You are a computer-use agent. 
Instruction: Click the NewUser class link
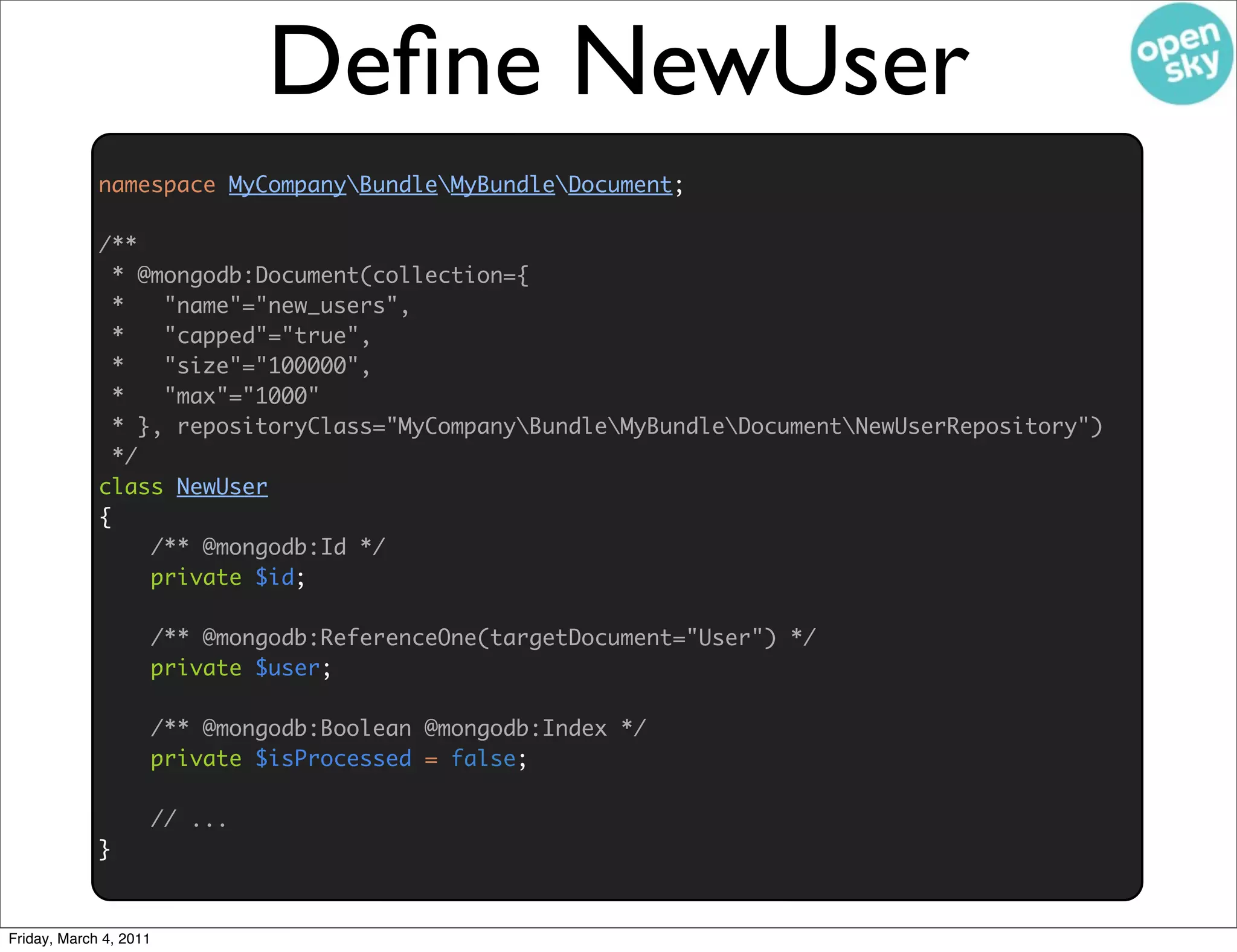(222, 487)
